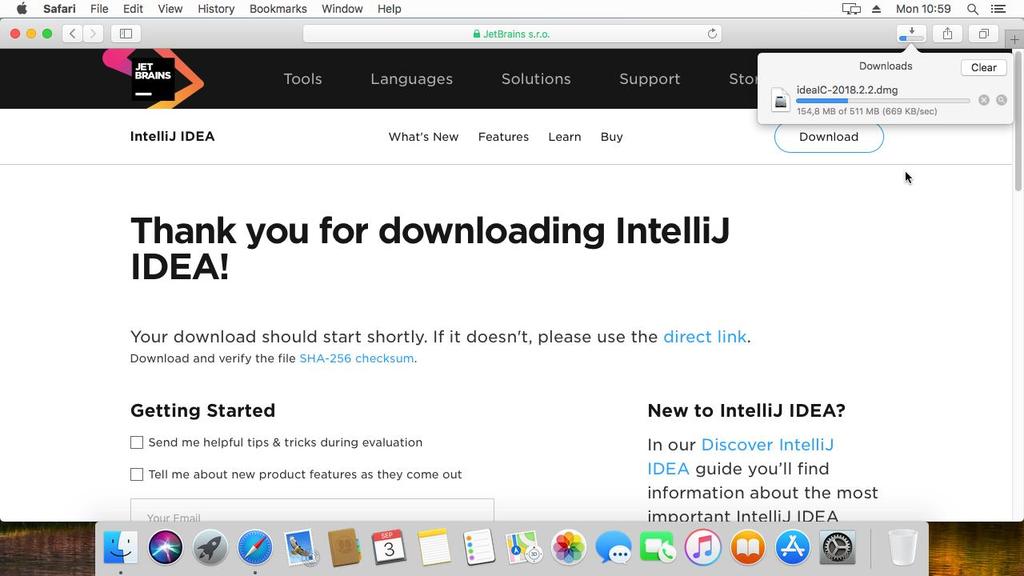Open Launchpad rocket icon in dock
The width and height of the screenshot is (1024, 576).
(210, 547)
